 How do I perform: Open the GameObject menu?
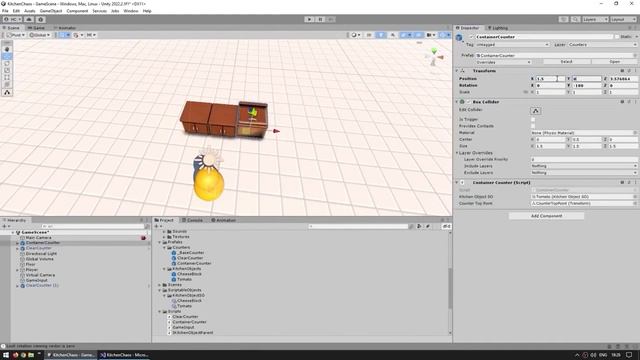(x=51, y=11)
